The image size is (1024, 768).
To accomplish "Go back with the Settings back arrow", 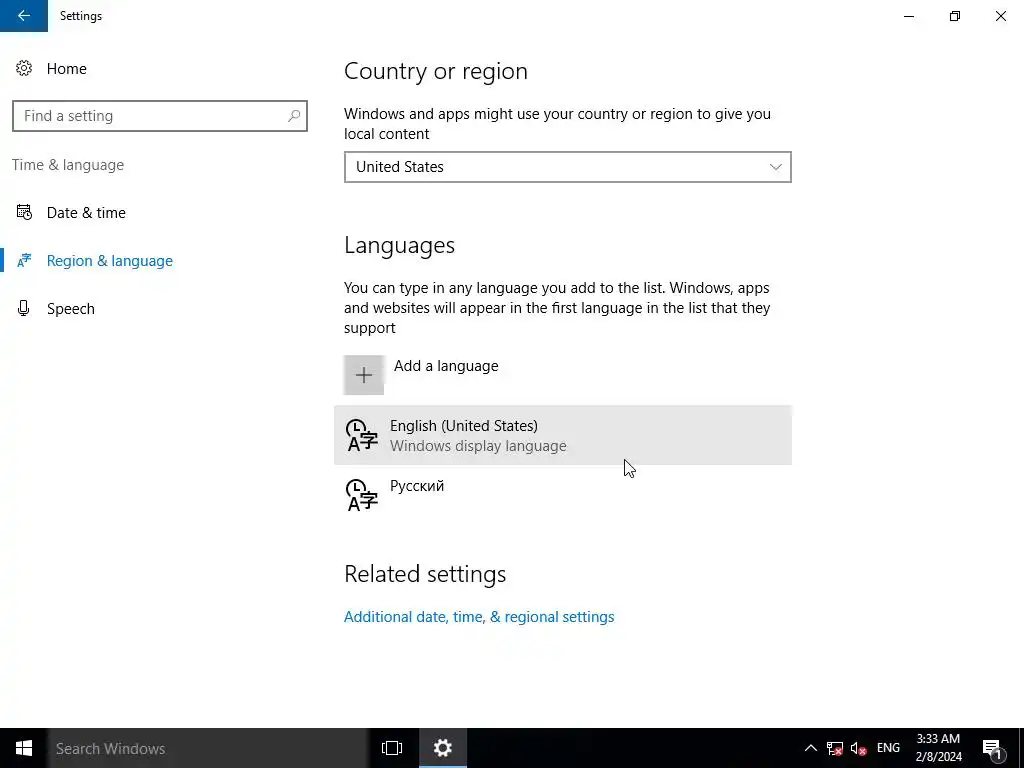I will coord(24,16).
